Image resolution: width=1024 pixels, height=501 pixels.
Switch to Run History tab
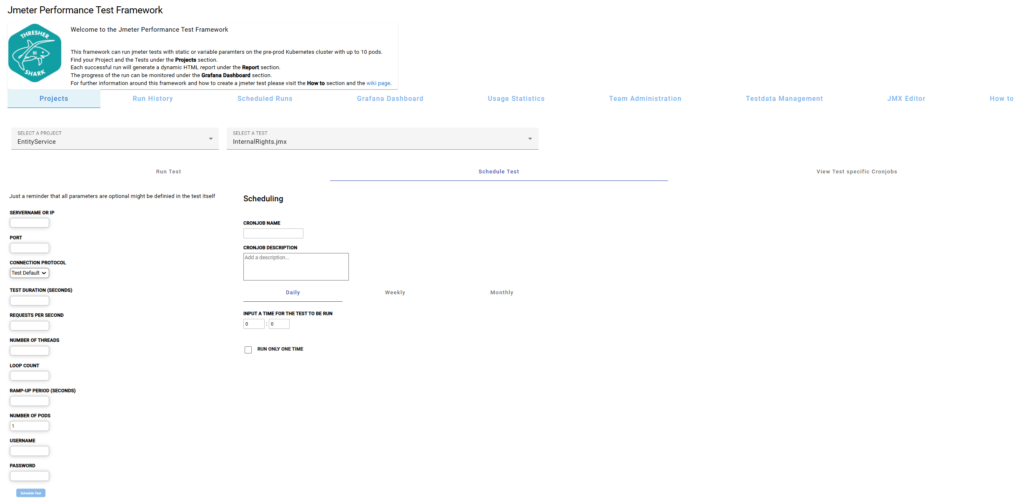153,99
